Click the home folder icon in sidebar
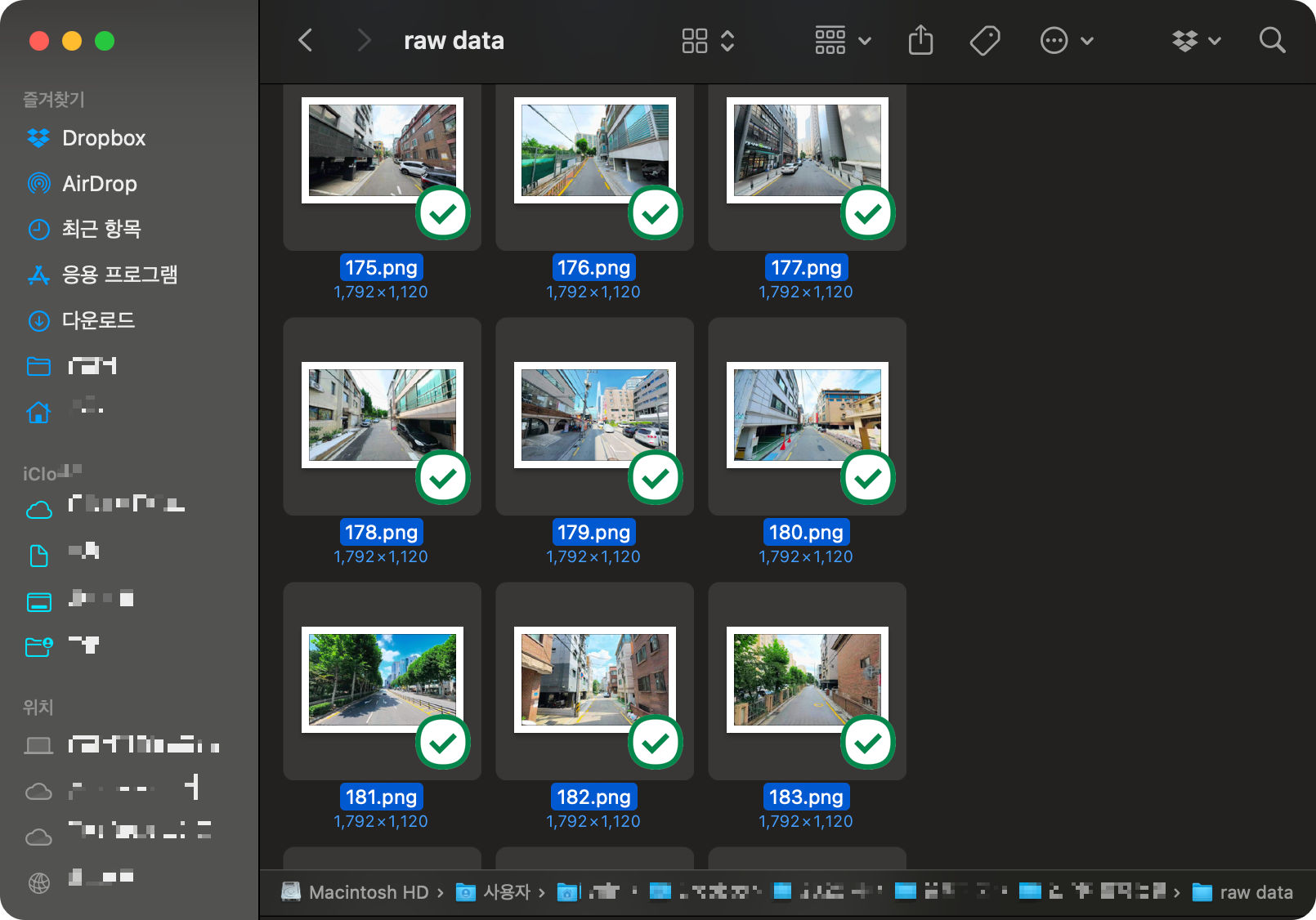Viewport: 1316px width, 920px height. (x=38, y=412)
